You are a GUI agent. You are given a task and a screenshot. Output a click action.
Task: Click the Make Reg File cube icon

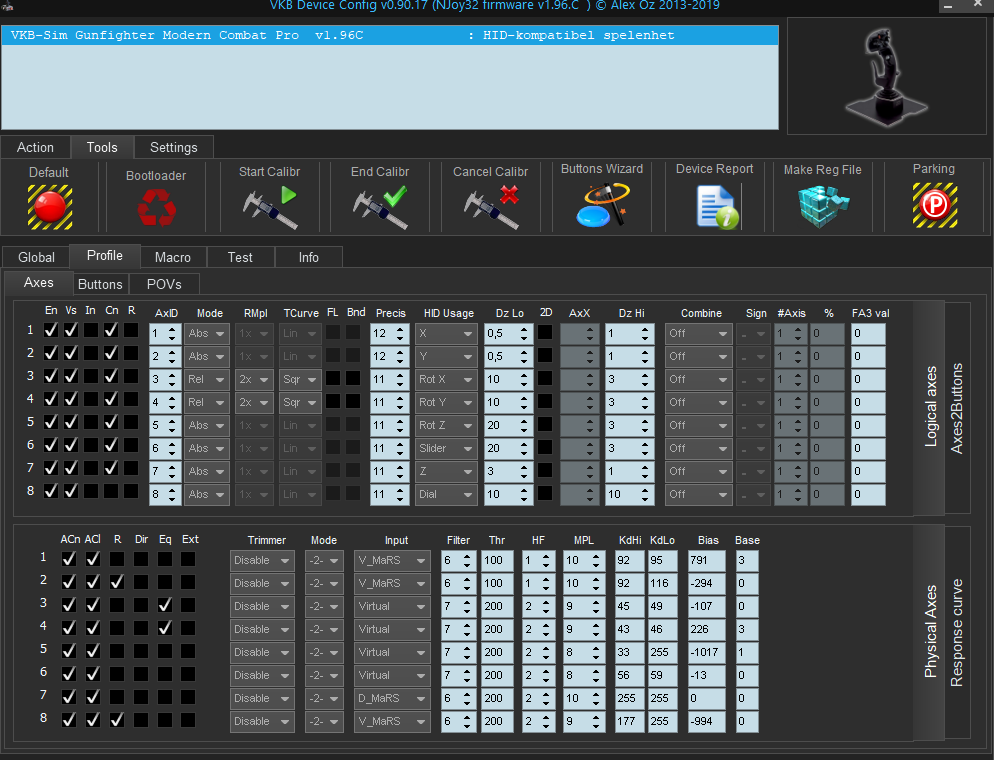(x=823, y=207)
